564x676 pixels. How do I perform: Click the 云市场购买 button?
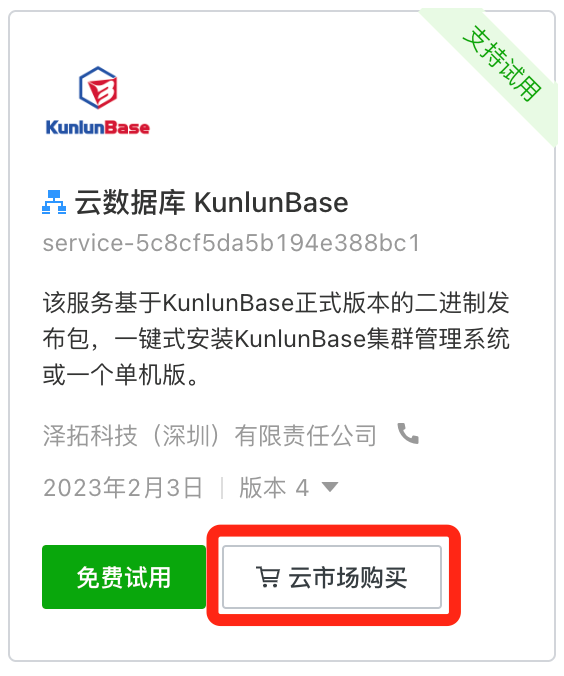(332, 577)
